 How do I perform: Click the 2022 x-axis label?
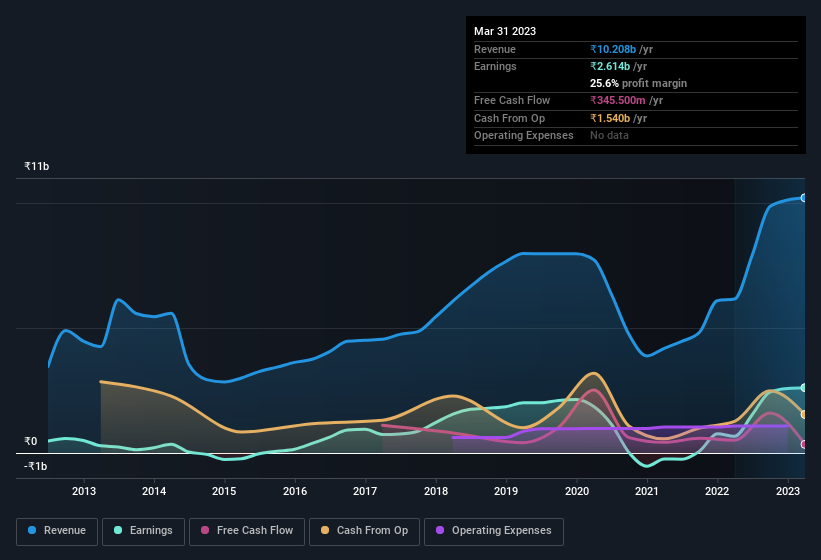[717, 491]
